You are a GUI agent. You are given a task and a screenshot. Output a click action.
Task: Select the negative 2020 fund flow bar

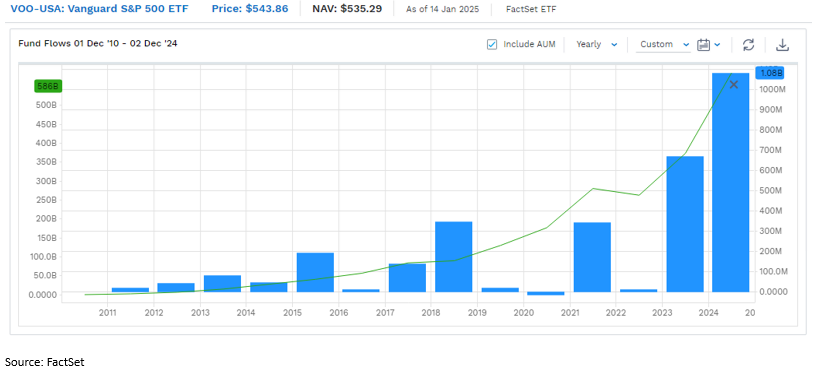click(546, 294)
